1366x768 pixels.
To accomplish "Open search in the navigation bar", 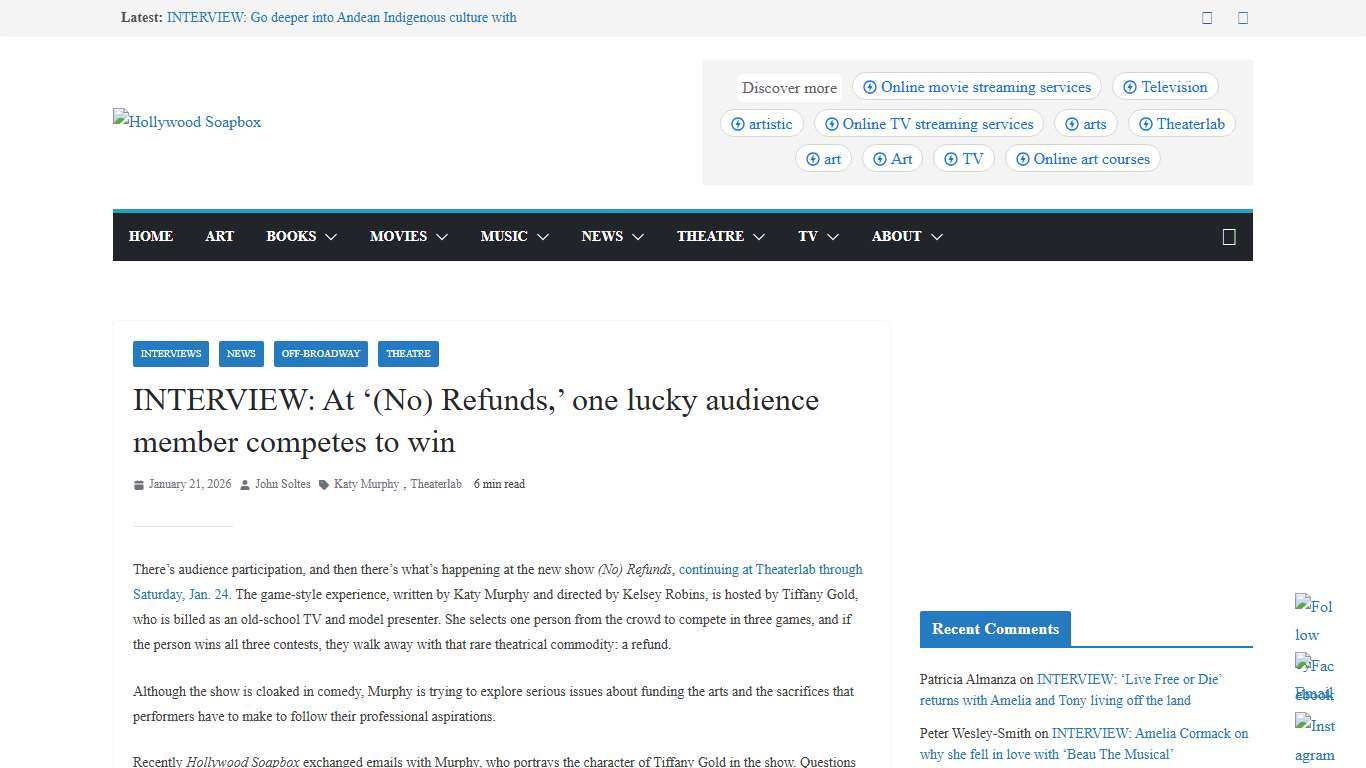I will click(x=1229, y=236).
